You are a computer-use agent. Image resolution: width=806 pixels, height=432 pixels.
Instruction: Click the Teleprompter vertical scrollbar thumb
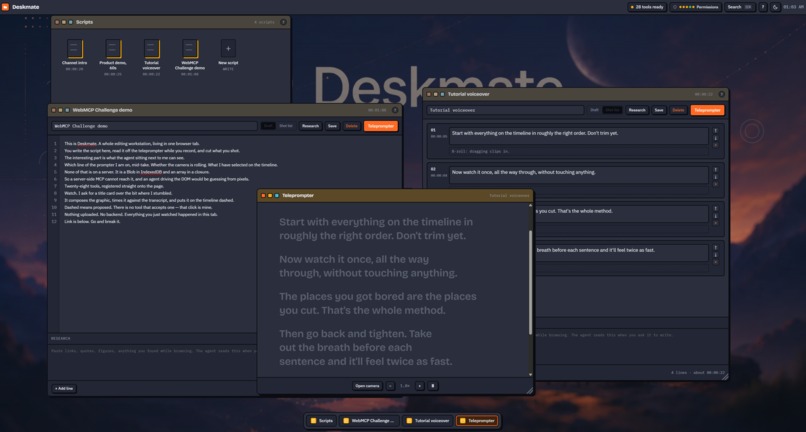[530, 283]
